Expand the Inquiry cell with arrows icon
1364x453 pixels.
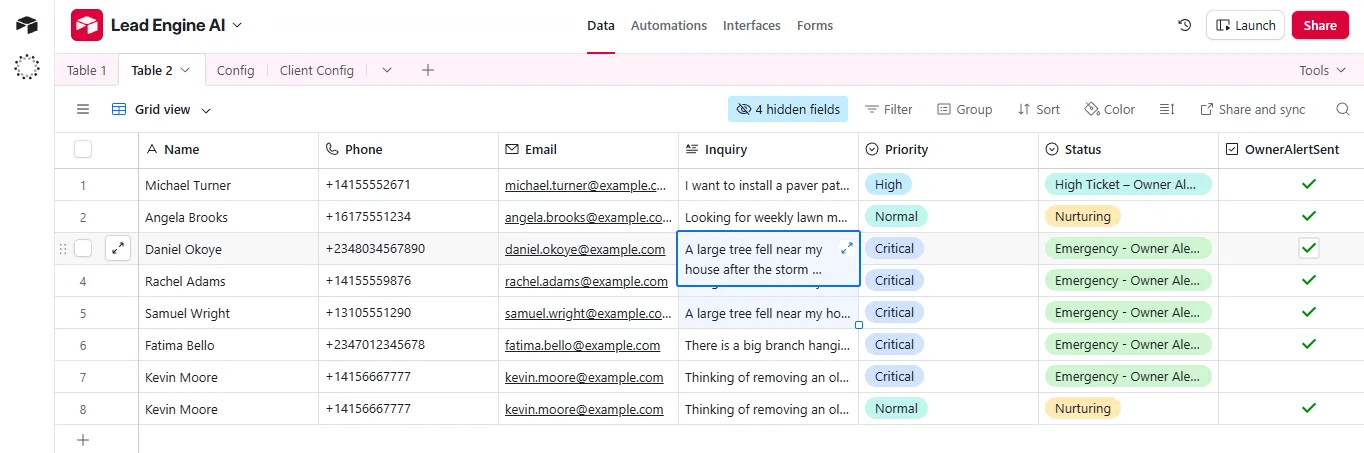(847, 247)
